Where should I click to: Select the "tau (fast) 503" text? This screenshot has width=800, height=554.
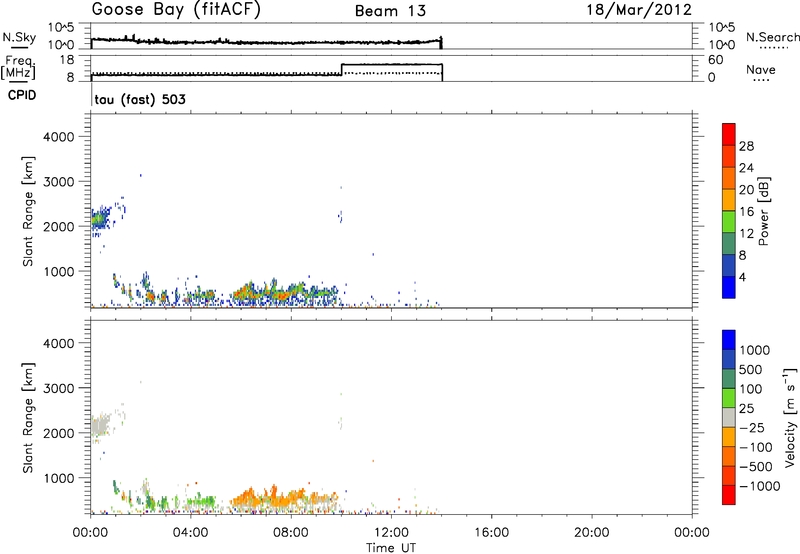click(x=140, y=99)
